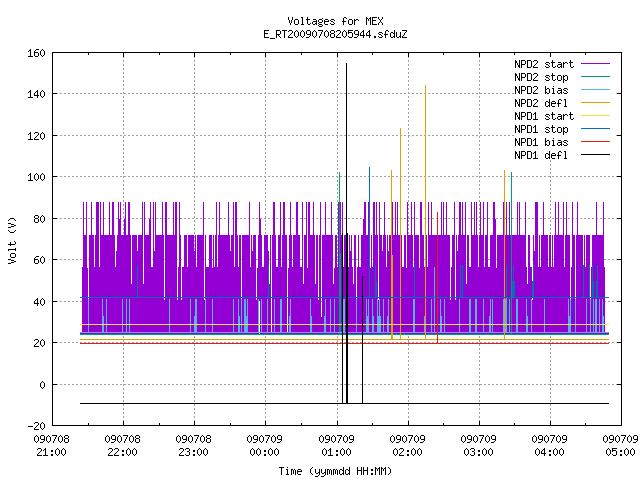Viewport: 640px width, 480px height.
Task: Click the x-axis tick 090709 03:00
Action: (478, 446)
